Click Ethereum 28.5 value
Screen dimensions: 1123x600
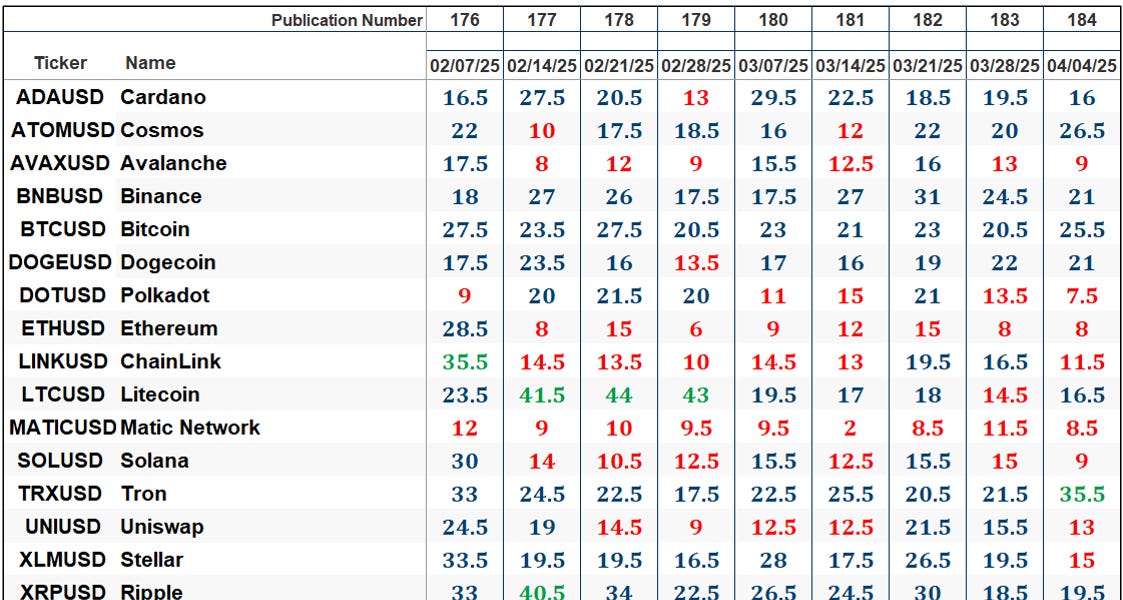point(465,329)
